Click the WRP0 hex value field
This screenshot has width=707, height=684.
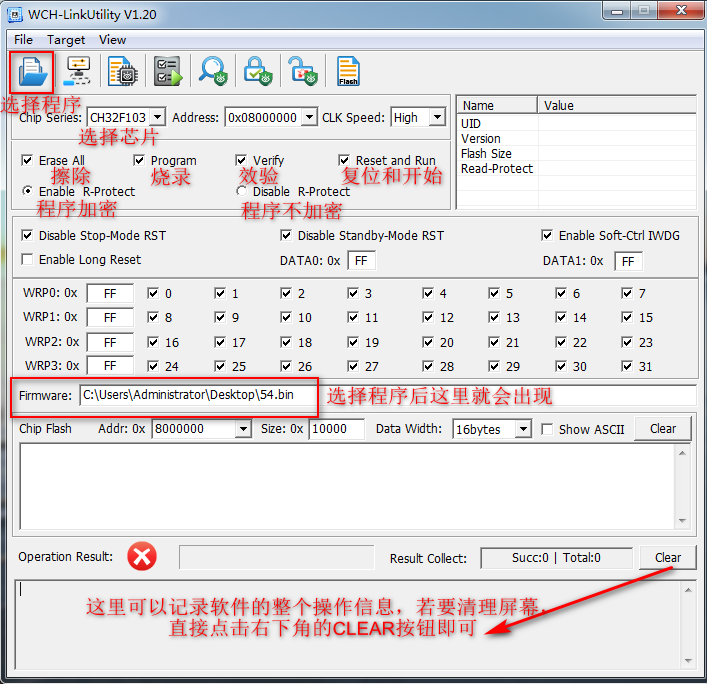tap(110, 294)
